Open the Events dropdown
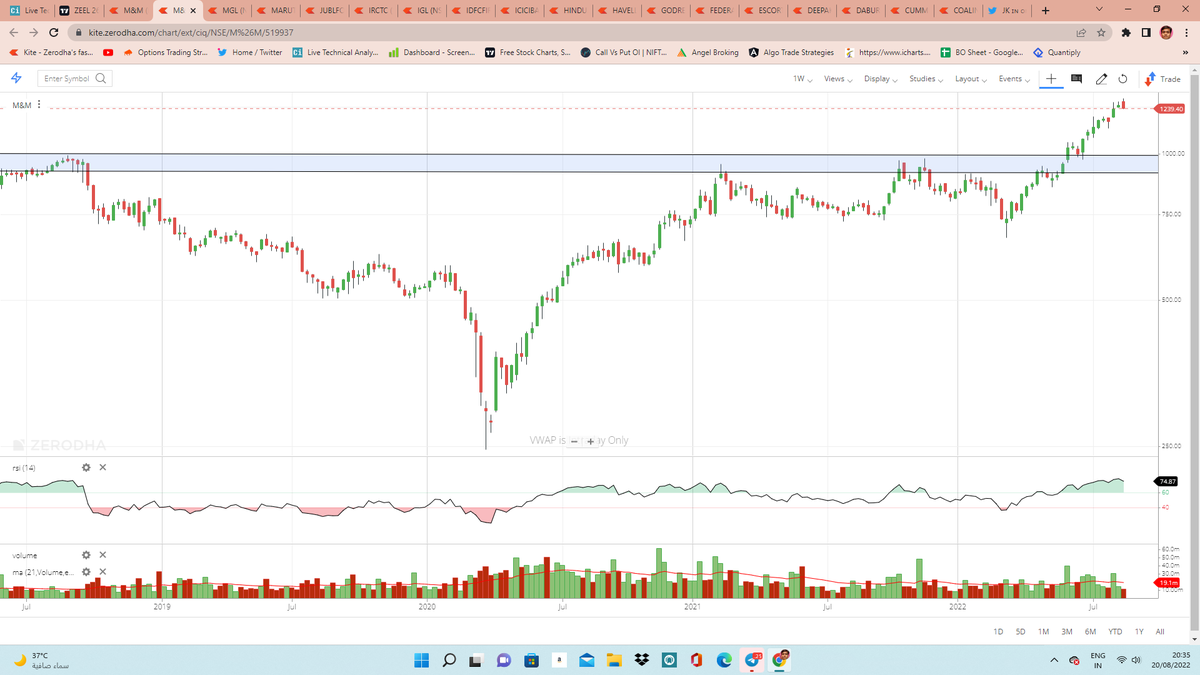The width and height of the screenshot is (1200, 675). [x=1014, y=78]
